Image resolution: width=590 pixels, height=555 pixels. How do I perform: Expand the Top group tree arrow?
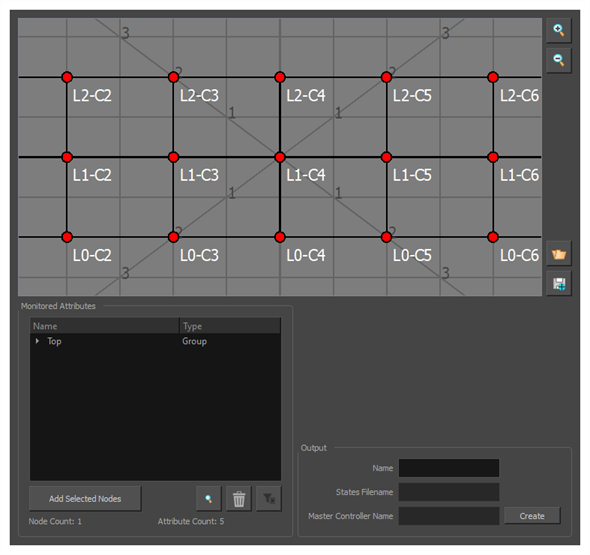tap(37, 341)
